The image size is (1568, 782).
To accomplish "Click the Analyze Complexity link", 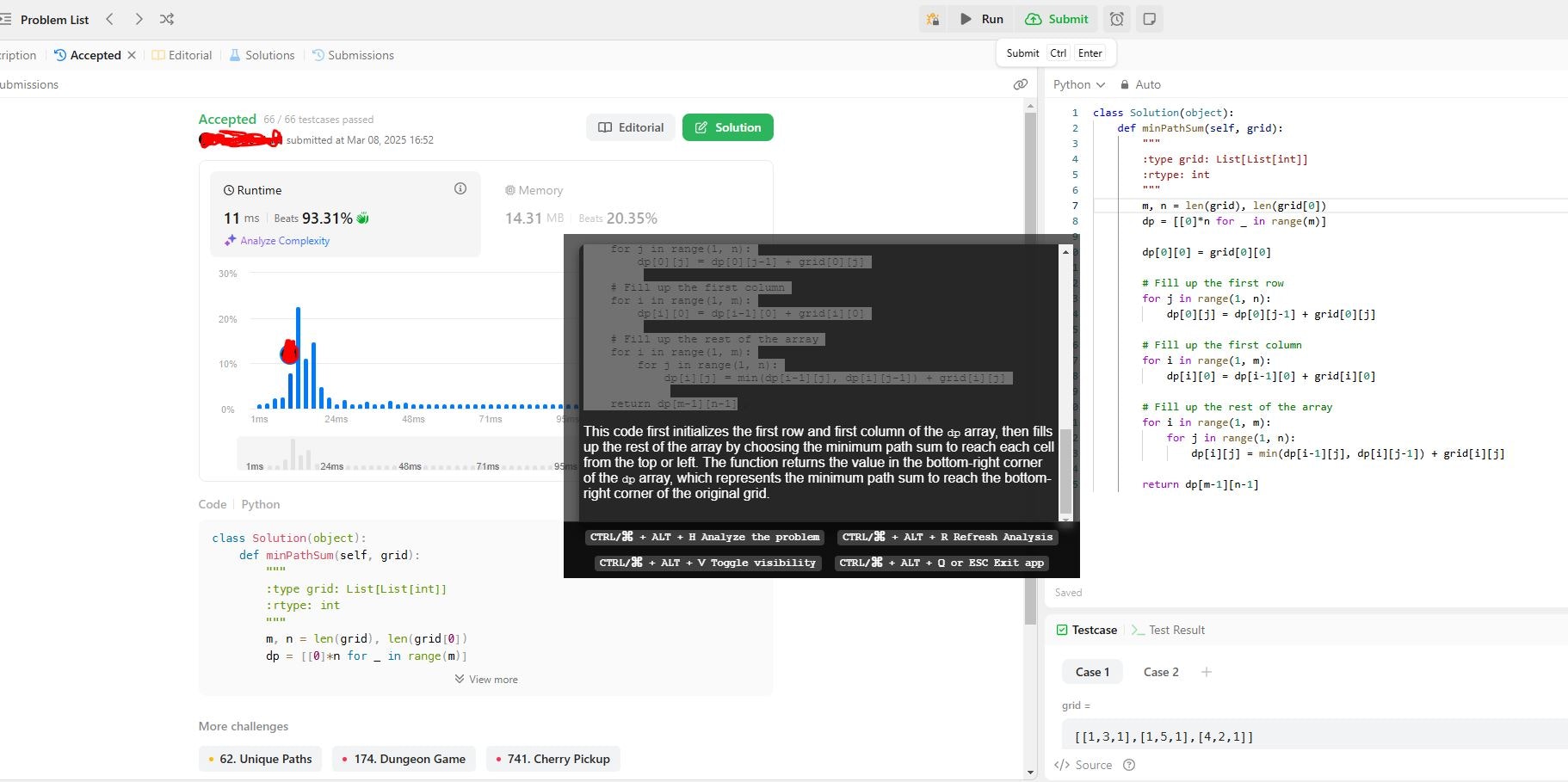I will pos(284,241).
